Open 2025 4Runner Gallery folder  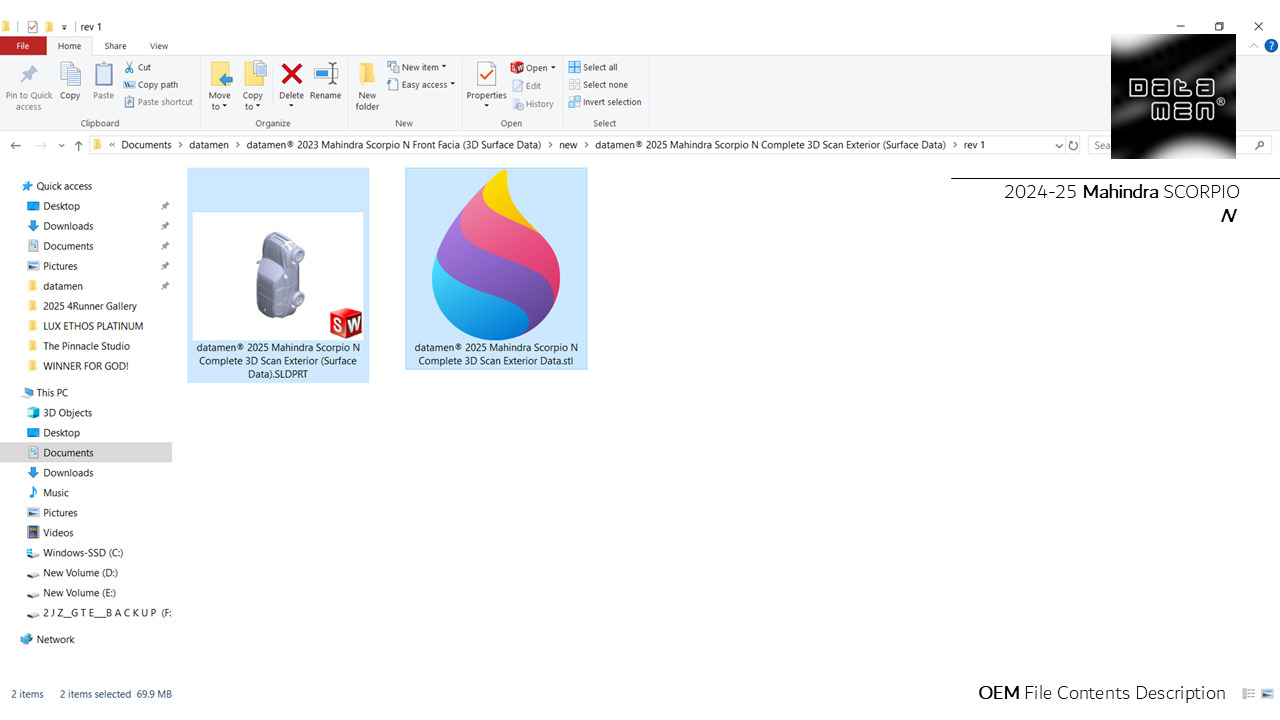(x=90, y=306)
